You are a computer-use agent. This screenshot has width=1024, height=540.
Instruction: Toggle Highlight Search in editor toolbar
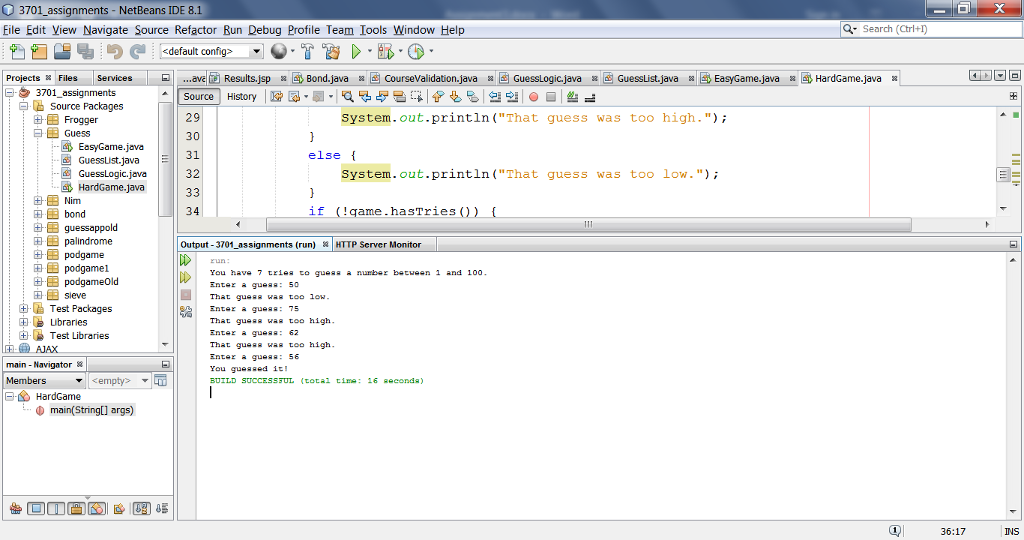click(399, 97)
